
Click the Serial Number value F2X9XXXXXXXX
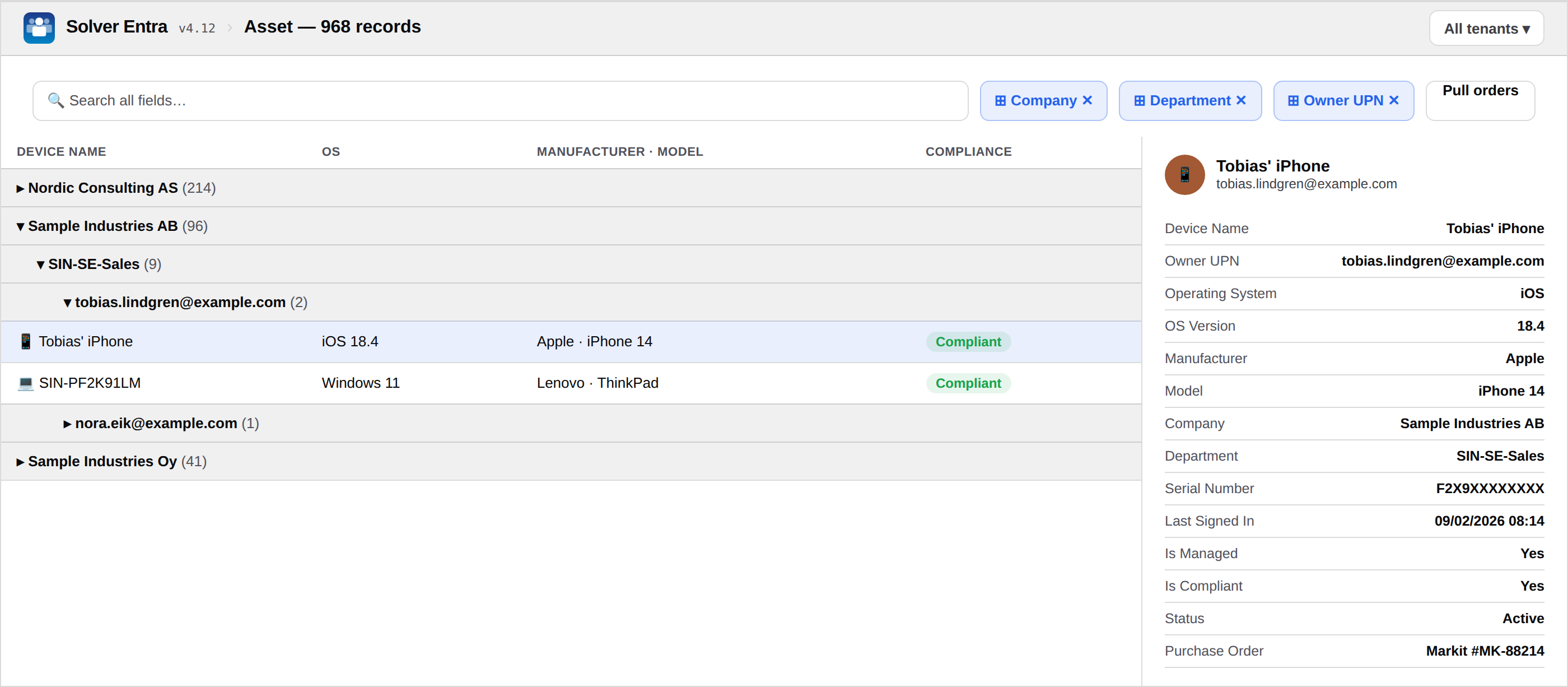(1490, 489)
